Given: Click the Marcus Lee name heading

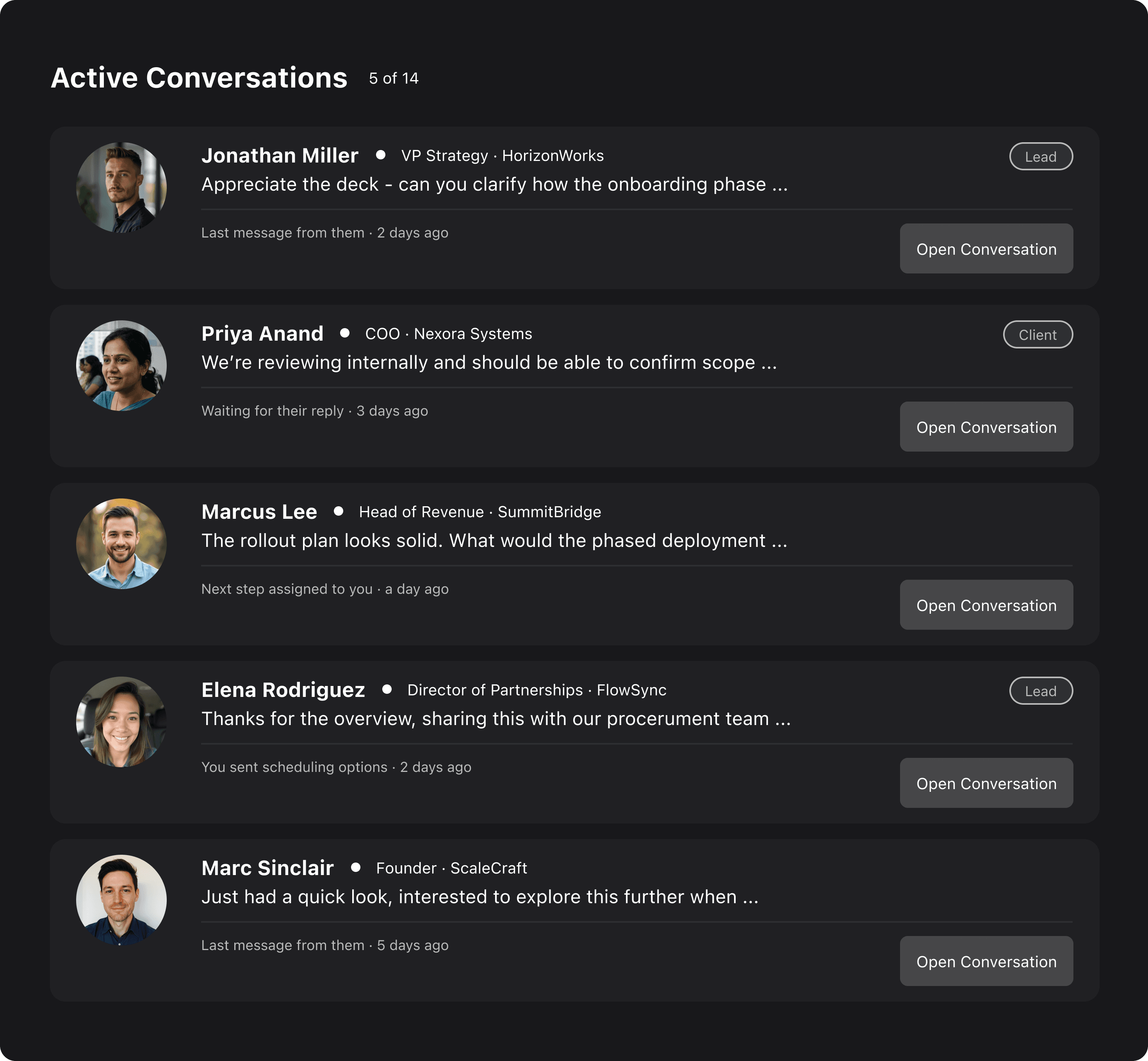Looking at the screenshot, I should [259, 511].
